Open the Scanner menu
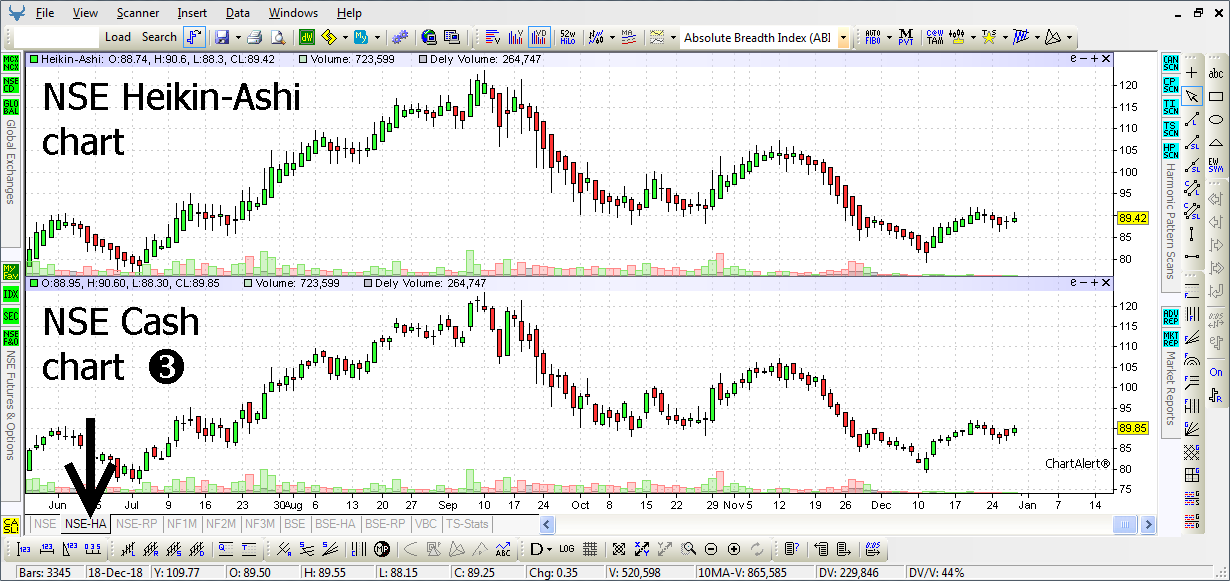1230x581 pixels. pyautogui.click(x=137, y=13)
